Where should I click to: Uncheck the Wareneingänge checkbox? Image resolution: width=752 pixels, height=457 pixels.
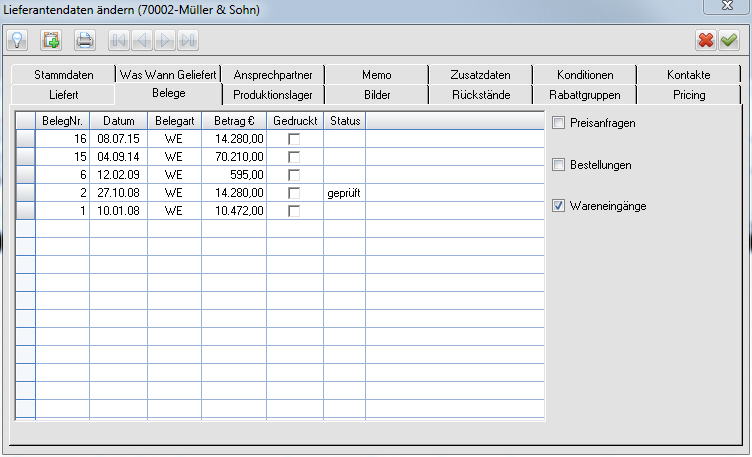click(x=559, y=206)
